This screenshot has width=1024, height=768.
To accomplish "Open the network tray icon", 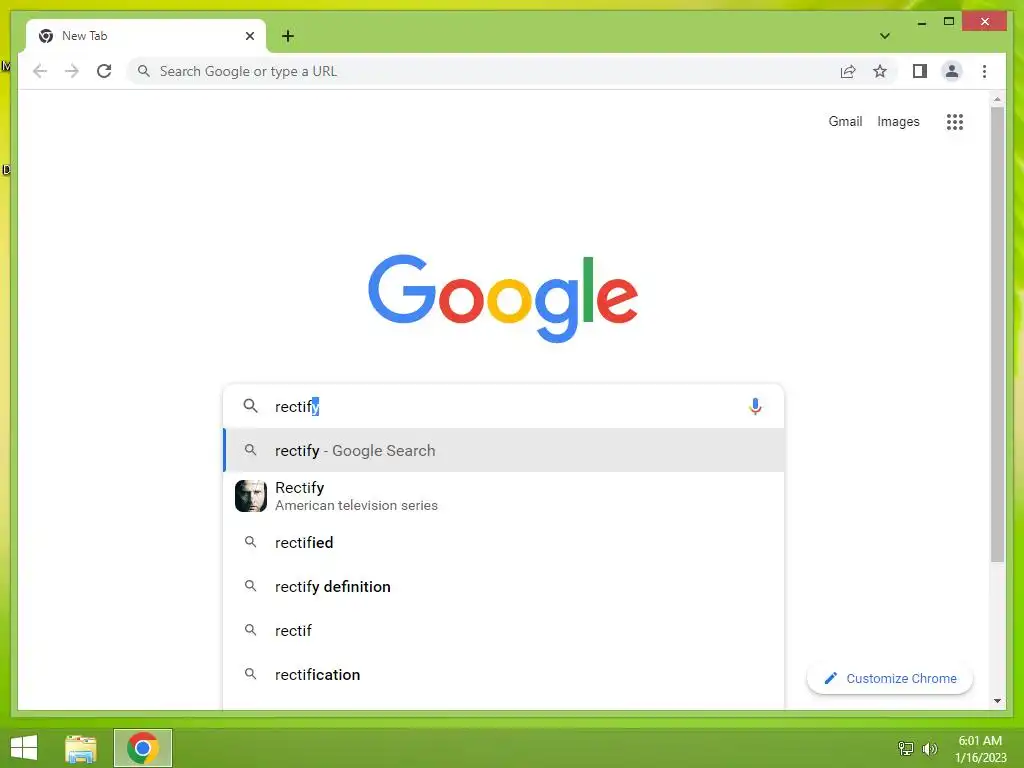I will click(x=906, y=748).
